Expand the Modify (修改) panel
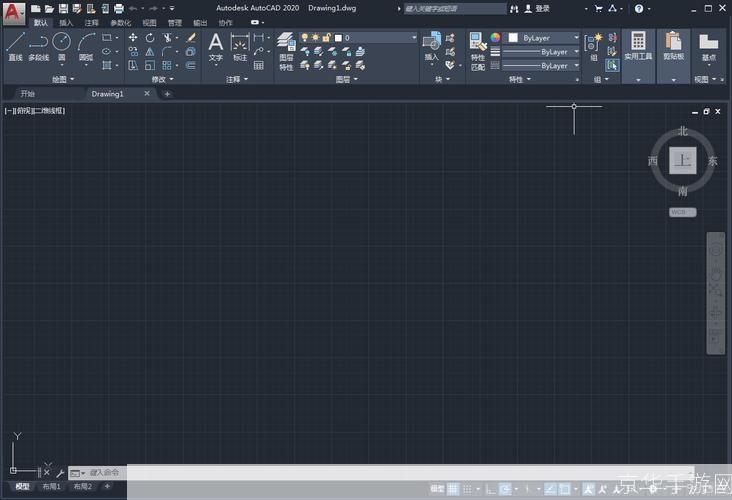The width and height of the screenshot is (732, 500). pyautogui.click(x=162, y=79)
